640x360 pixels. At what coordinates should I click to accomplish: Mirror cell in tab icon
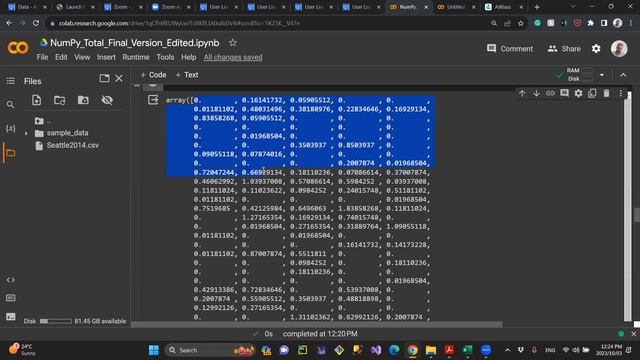592,93
